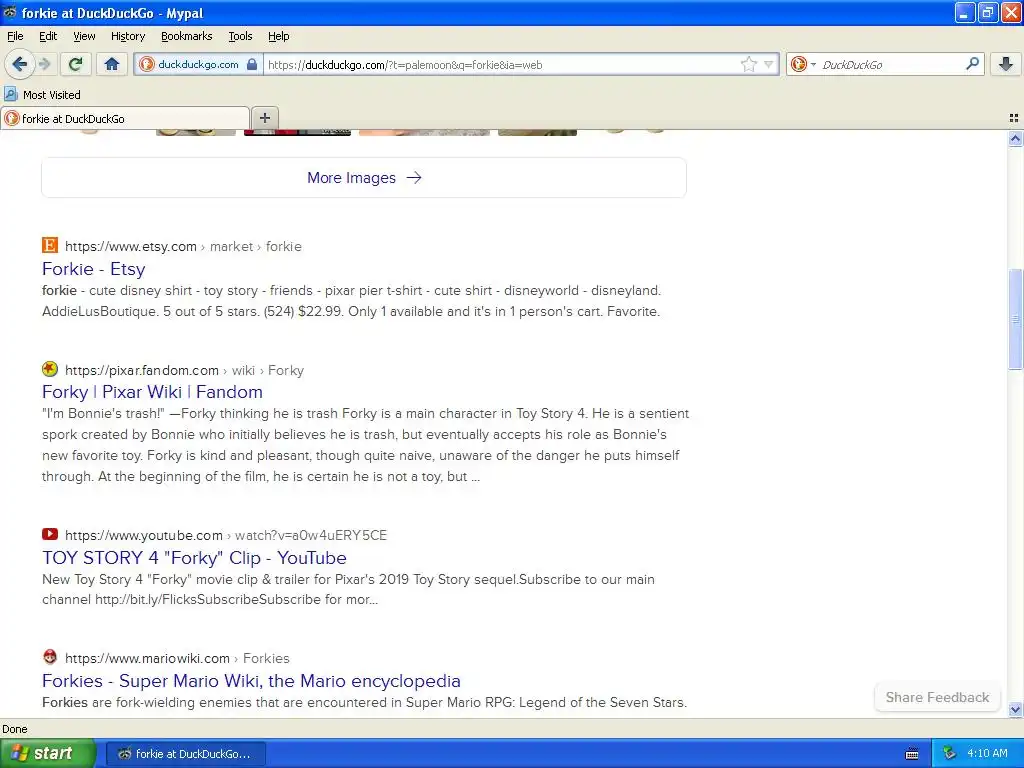Click the address bar URL field

pos(500,65)
